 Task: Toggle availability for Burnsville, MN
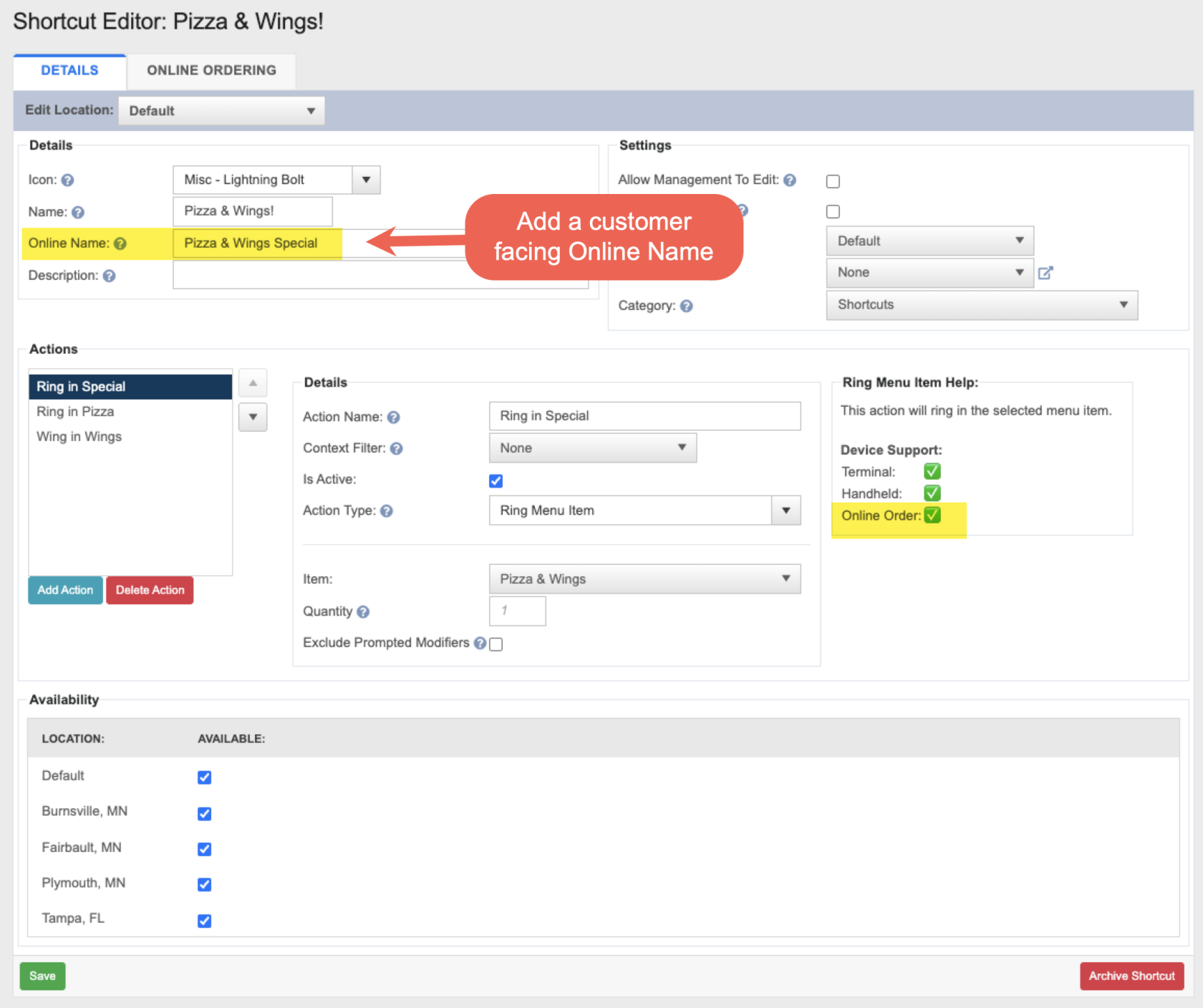pos(204,813)
